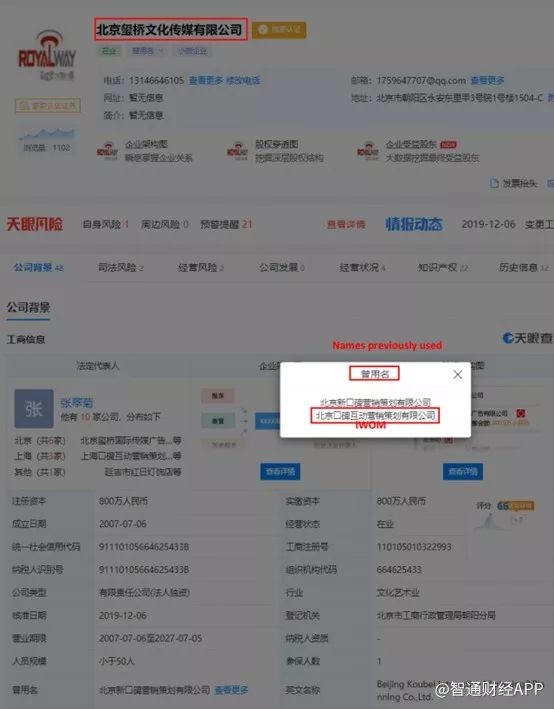This screenshot has width=554, height=709.
Task: Click the highlighted 北京口碑互动营销策划有限公司 former name
Action: [x=375, y=416]
